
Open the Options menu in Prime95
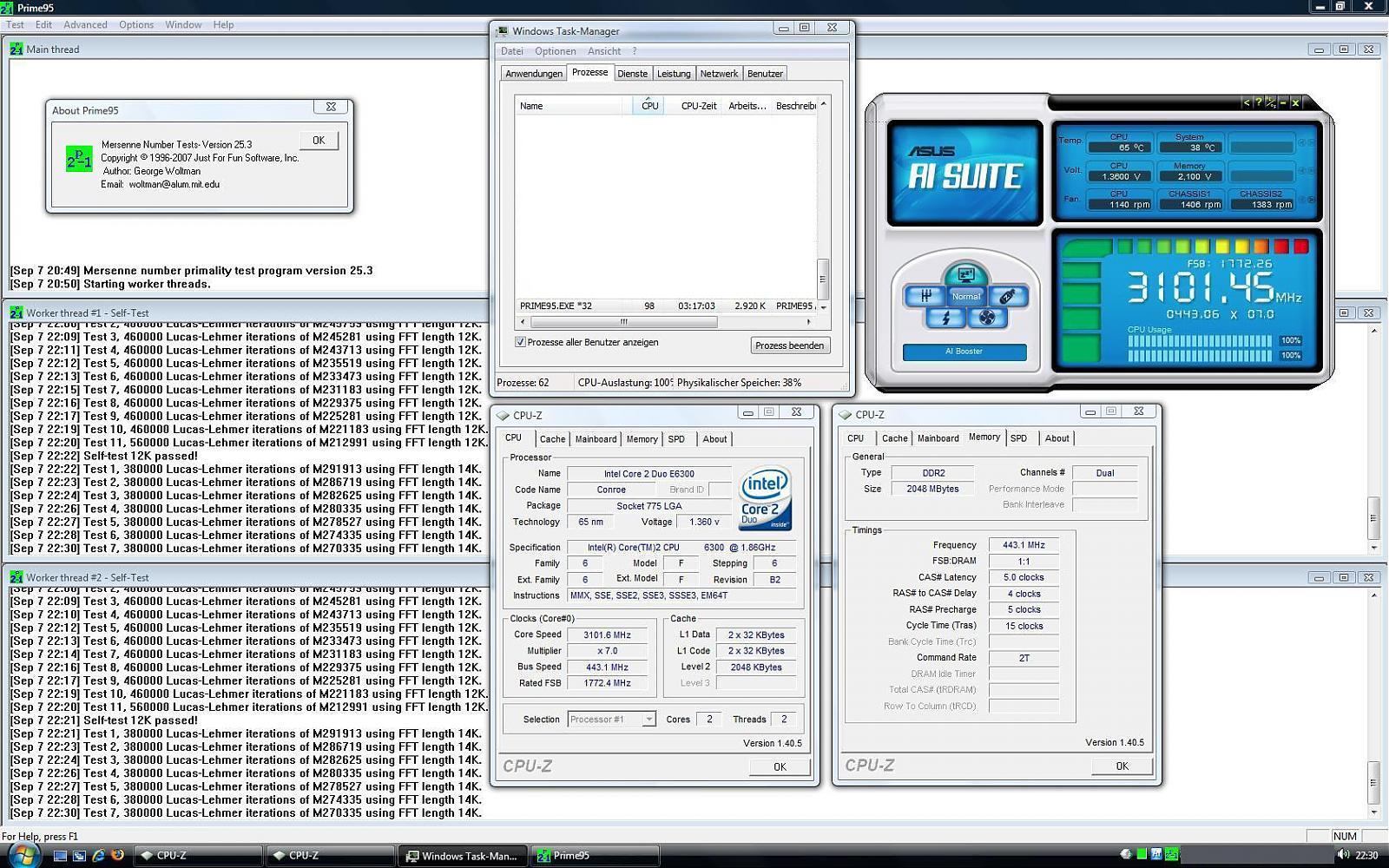pos(136,24)
